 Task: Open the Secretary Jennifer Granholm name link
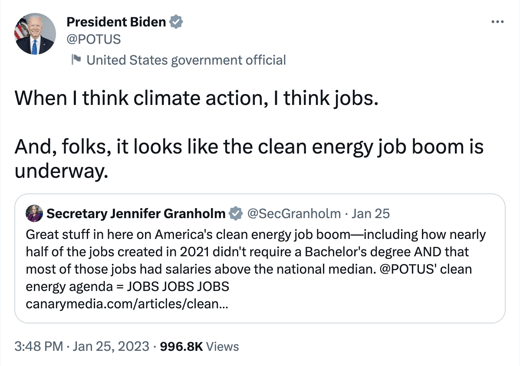(136, 213)
